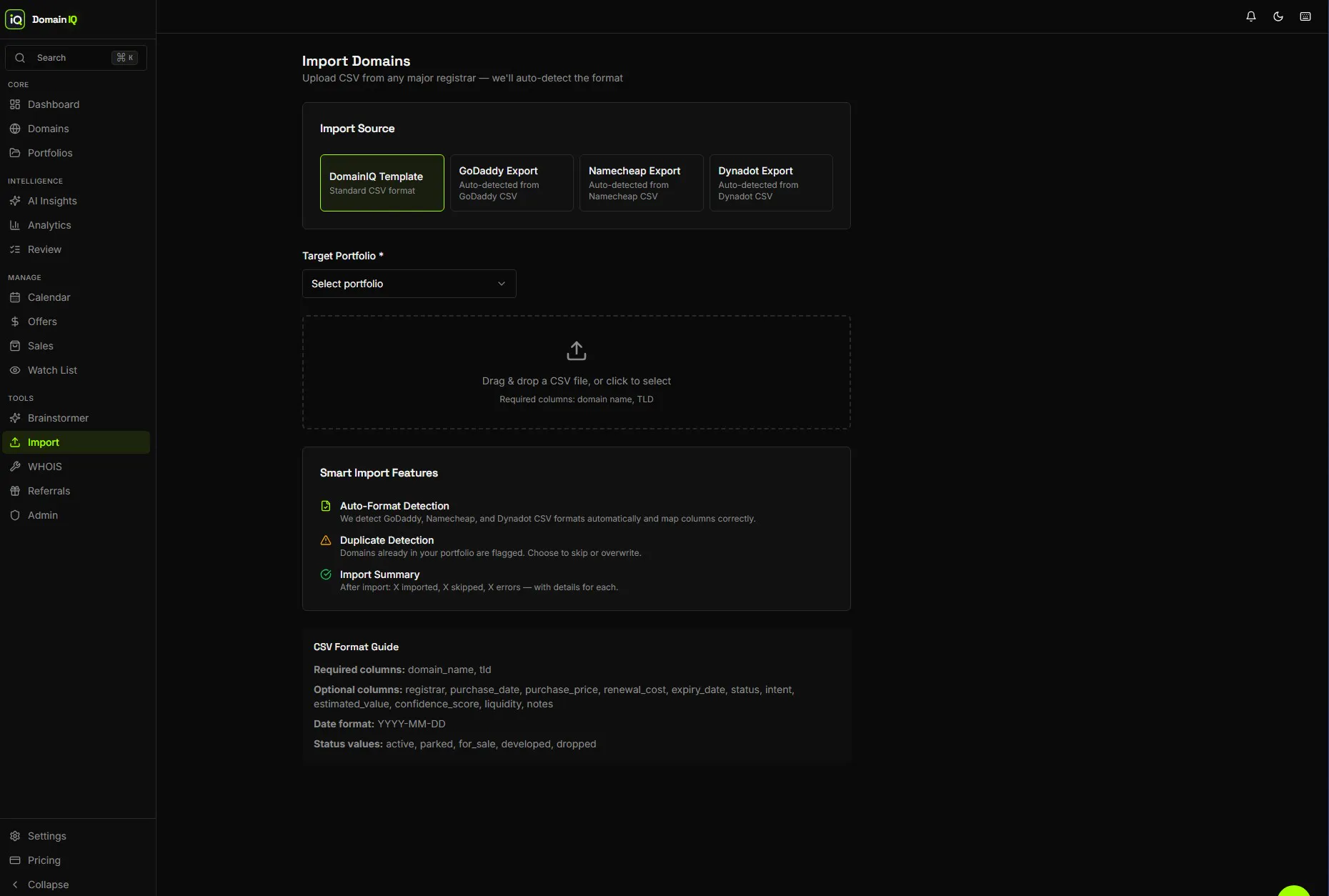Click the Sales bag icon
The height and width of the screenshot is (896, 1329).
pos(15,346)
